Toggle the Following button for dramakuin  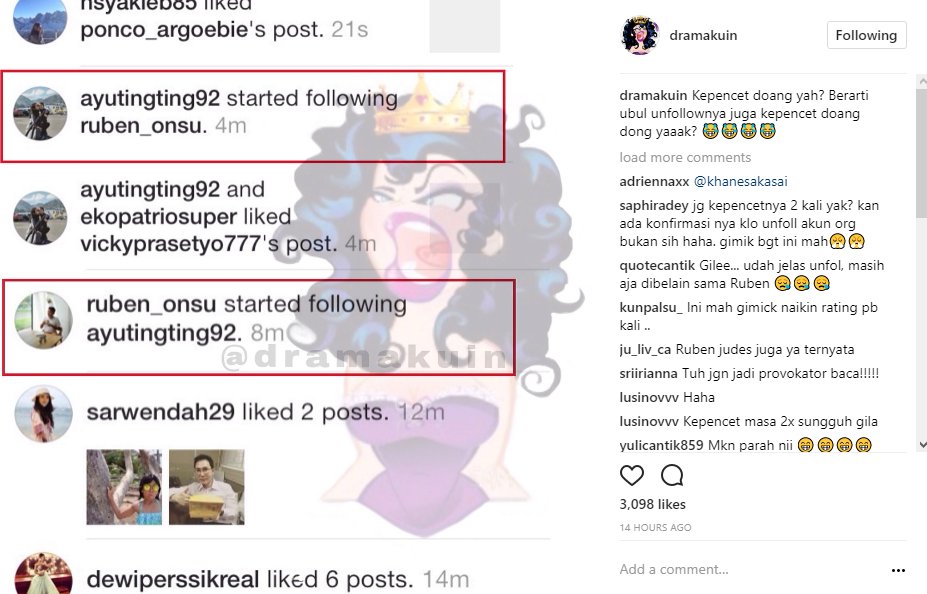click(866, 35)
